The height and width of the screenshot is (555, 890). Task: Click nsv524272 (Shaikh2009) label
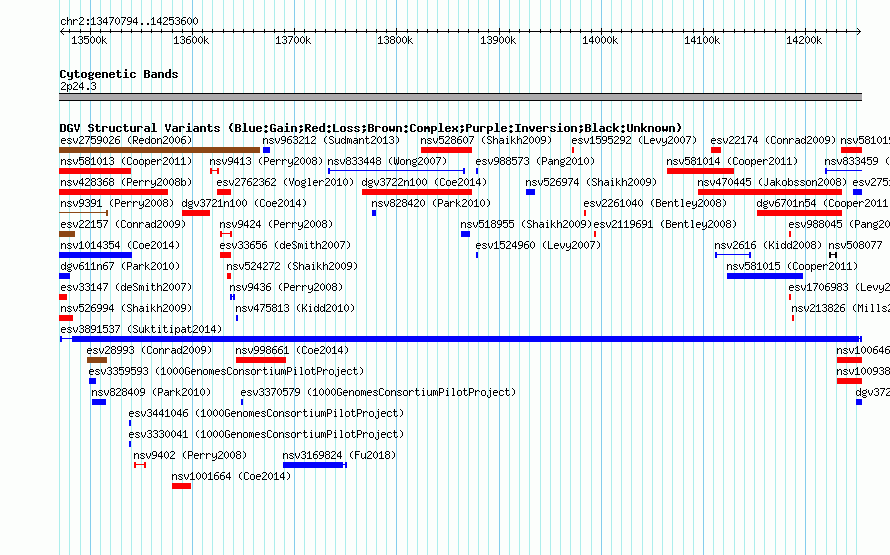tap(292, 266)
